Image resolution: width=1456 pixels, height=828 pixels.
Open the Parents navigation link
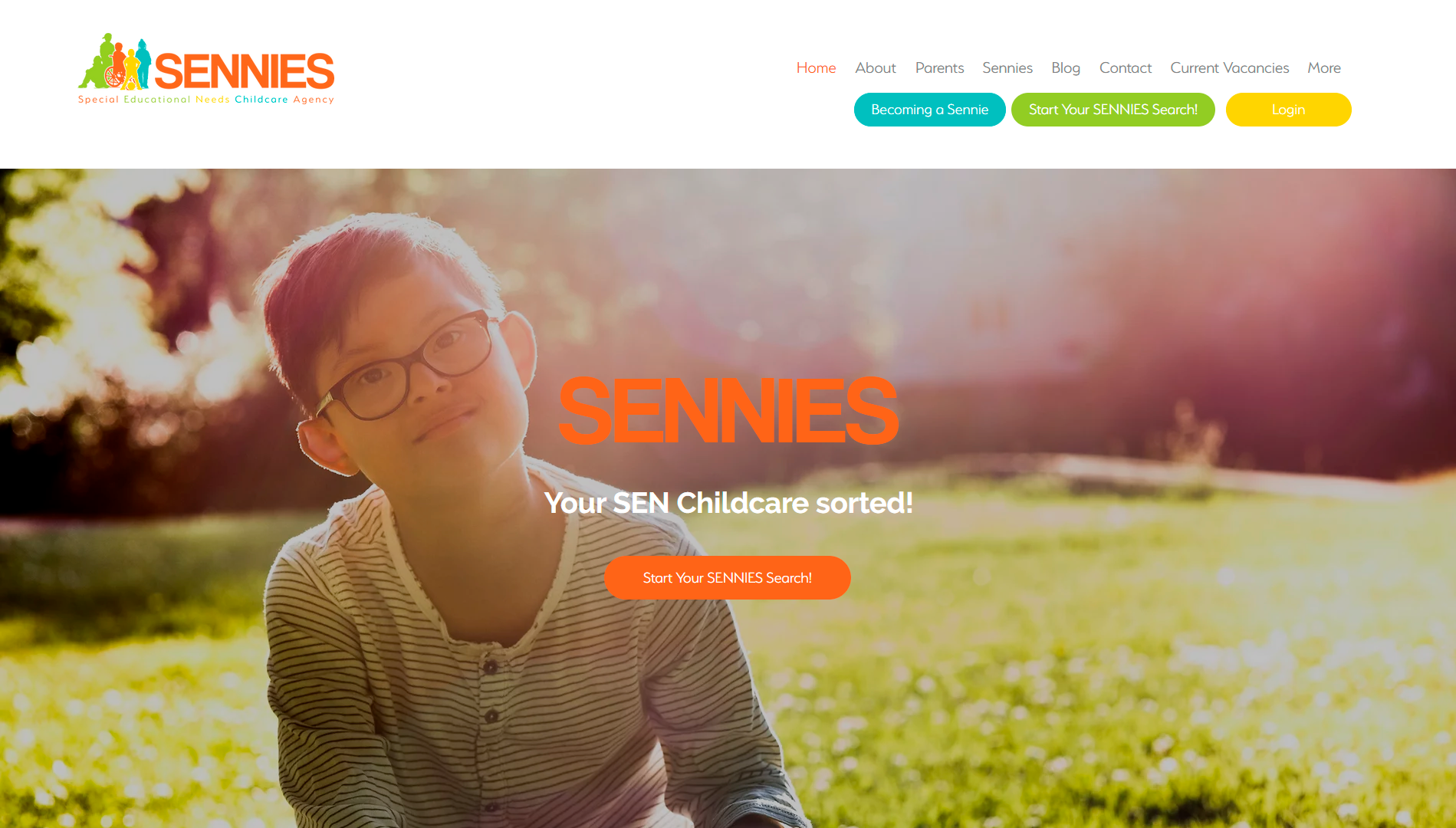pyautogui.click(x=939, y=67)
